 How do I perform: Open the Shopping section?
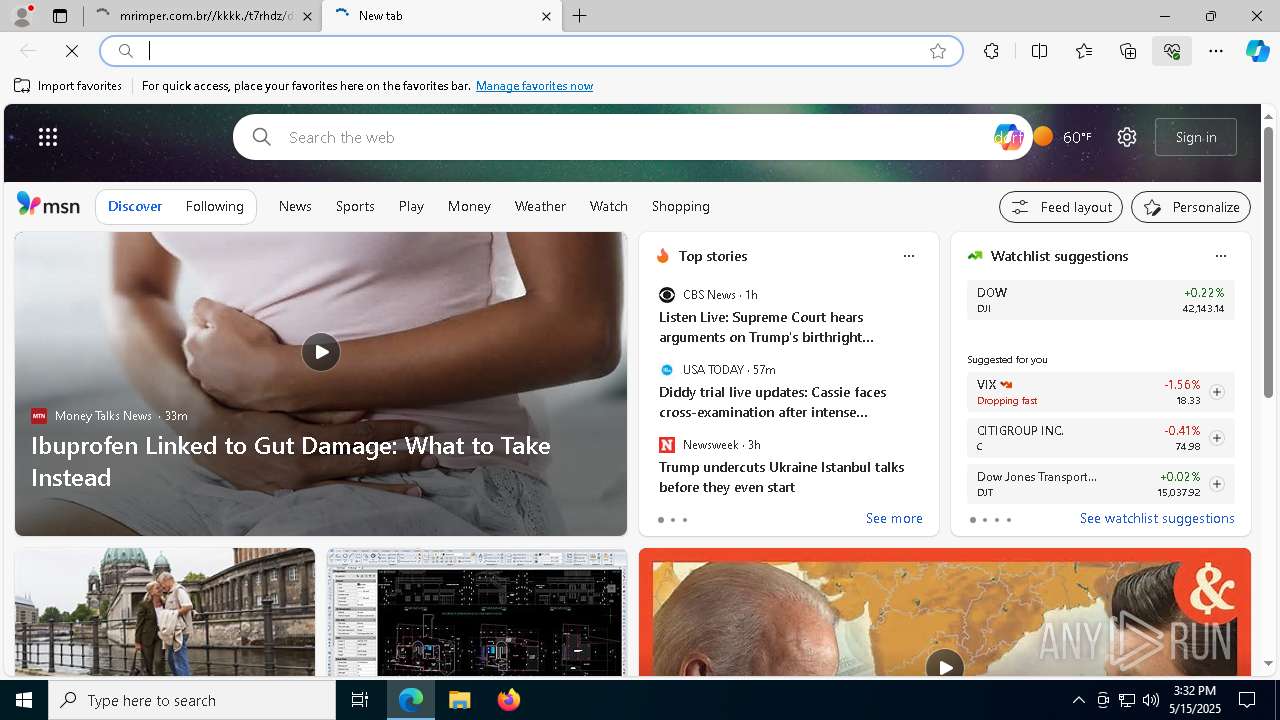pyautogui.click(x=681, y=206)
